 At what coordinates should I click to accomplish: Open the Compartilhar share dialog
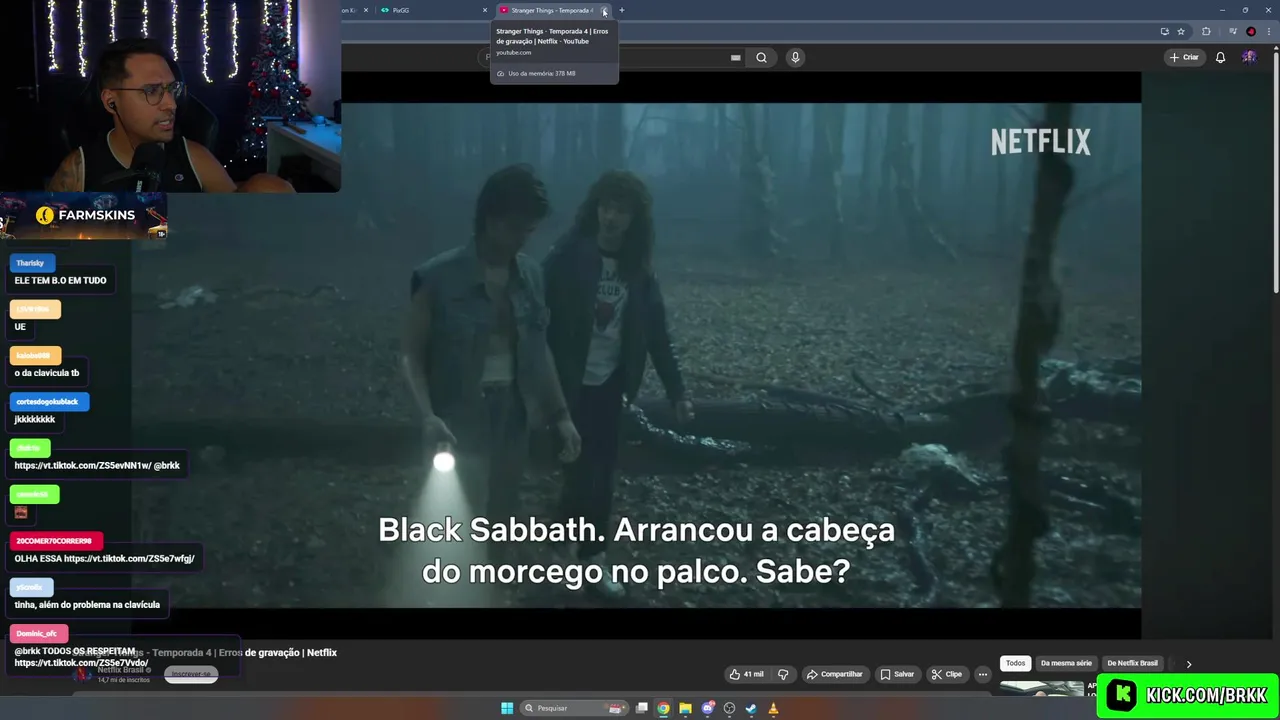coord(834,674)
